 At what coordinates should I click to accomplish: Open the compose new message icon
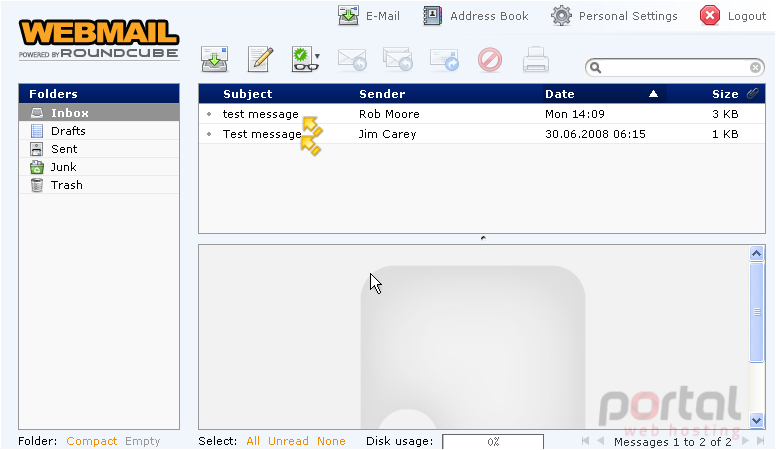pos(260,59)
